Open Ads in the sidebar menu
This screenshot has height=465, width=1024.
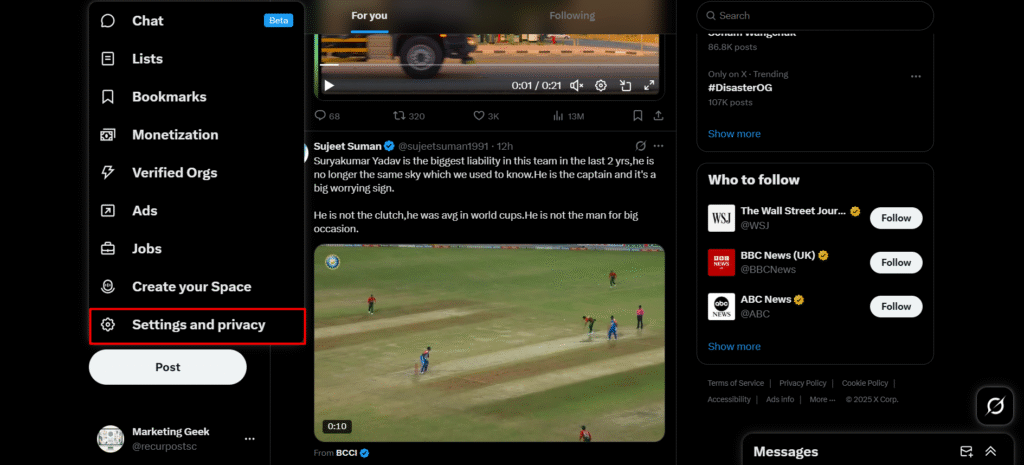[x=197, y=210]
